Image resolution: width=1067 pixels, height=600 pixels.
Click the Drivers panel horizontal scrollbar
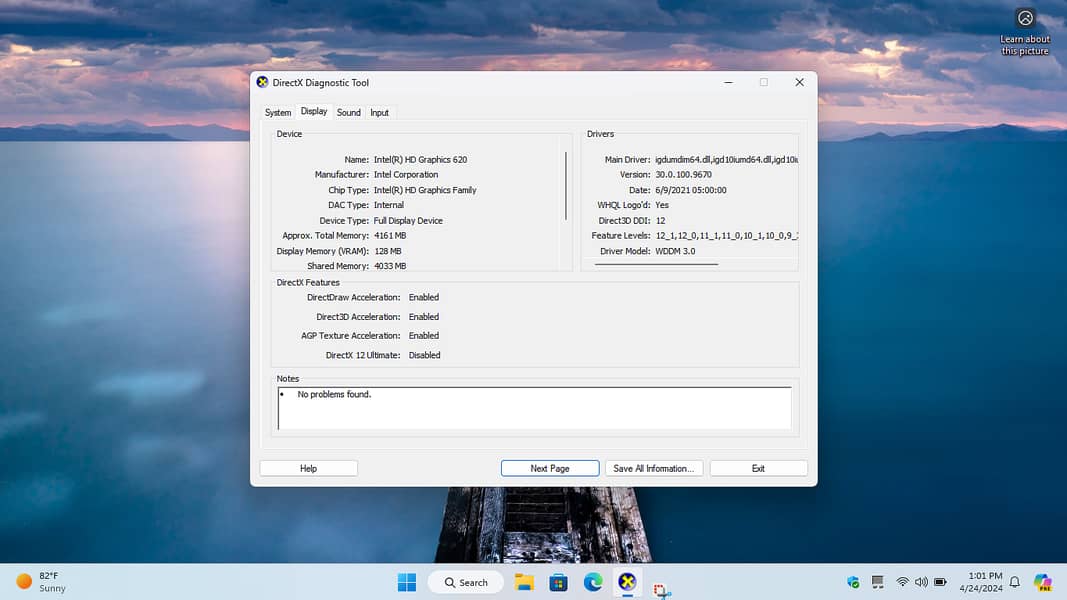click(657, 264)
